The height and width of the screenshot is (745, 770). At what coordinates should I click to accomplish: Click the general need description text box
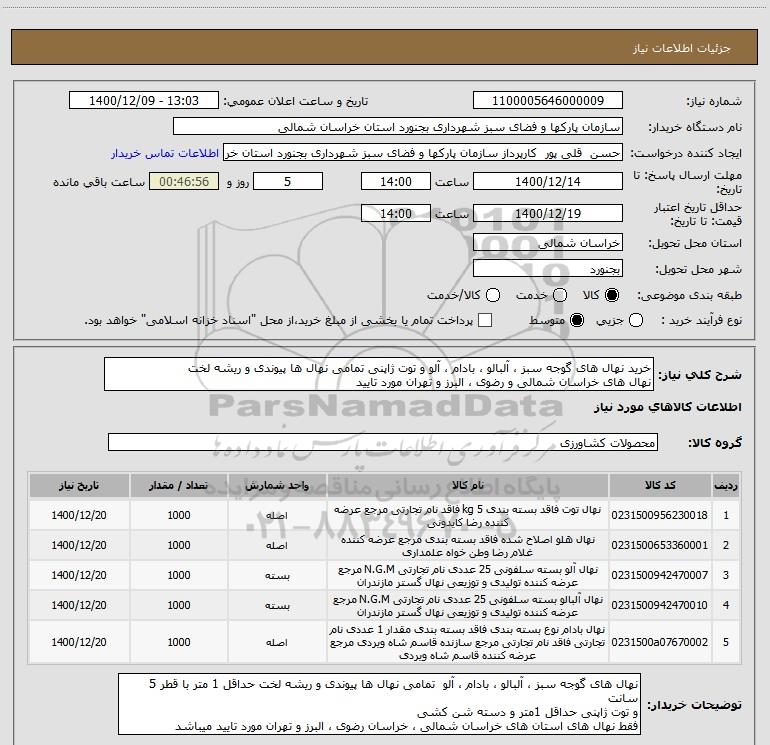click(379, 375)
